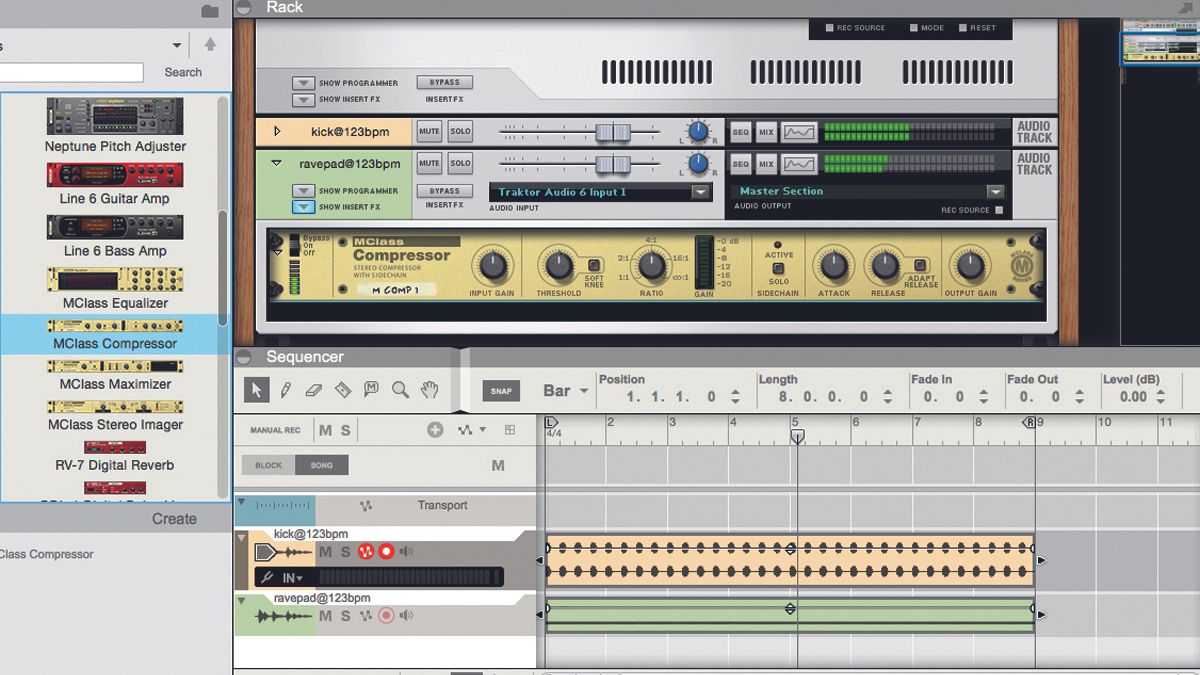The width and height of the screenshot is (1200, 675).
Task: Select MClass Maximizer in the device list
Action: coord(114,384)
